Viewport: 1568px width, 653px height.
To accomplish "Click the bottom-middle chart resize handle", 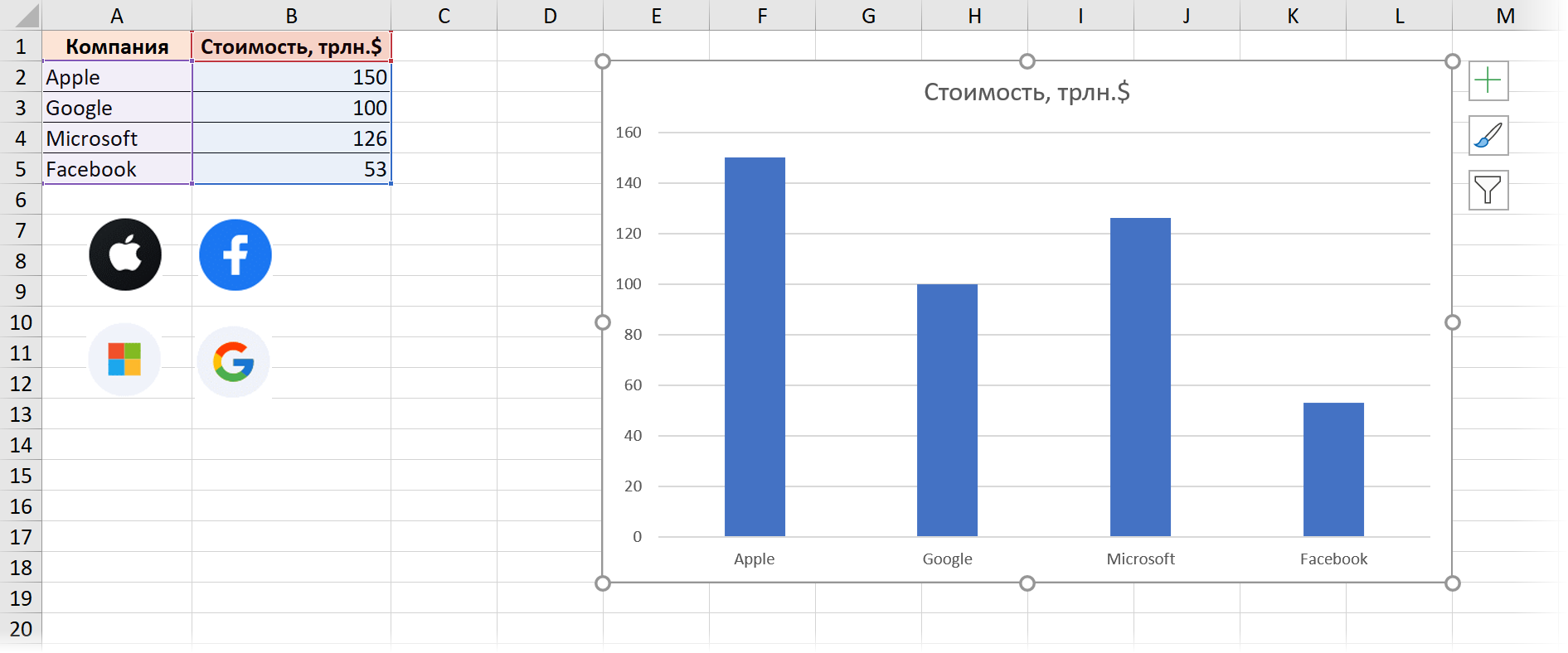I will tap(1027, 583).
